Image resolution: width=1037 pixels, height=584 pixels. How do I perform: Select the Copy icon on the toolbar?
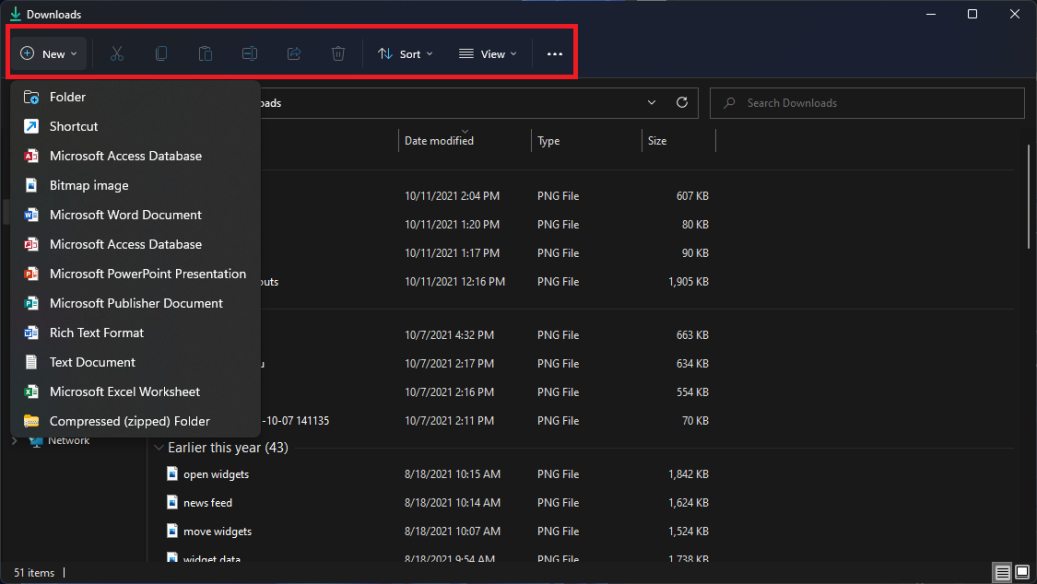click(x=161, y=53)
